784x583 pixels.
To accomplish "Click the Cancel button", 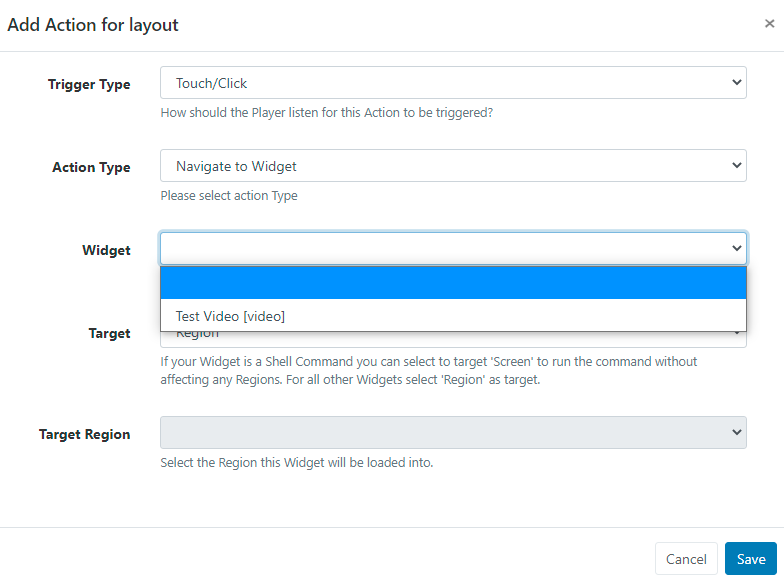I will coord(686,559).
